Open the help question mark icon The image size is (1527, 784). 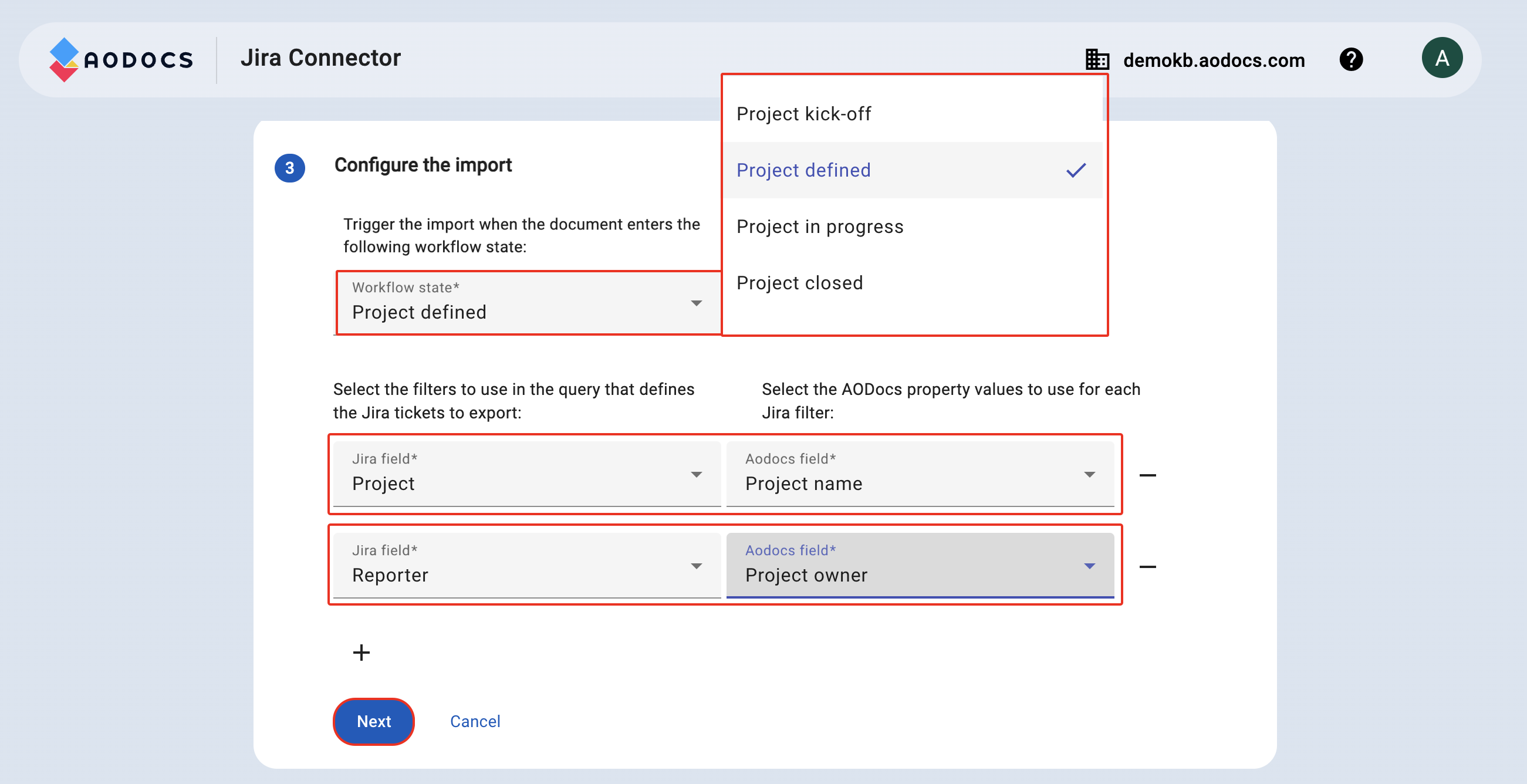point(1351,59)
